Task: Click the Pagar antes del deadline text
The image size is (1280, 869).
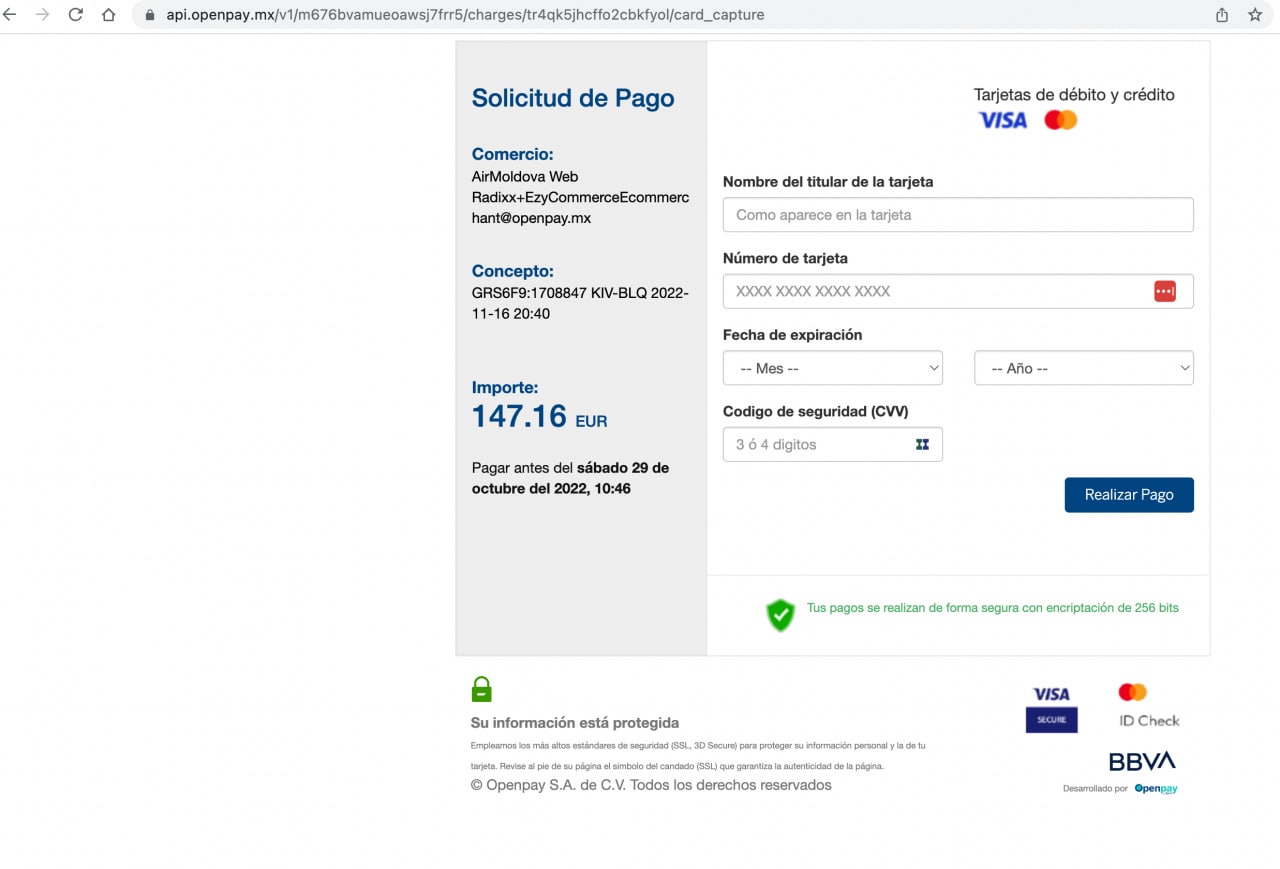Action: tap(570, 478)
